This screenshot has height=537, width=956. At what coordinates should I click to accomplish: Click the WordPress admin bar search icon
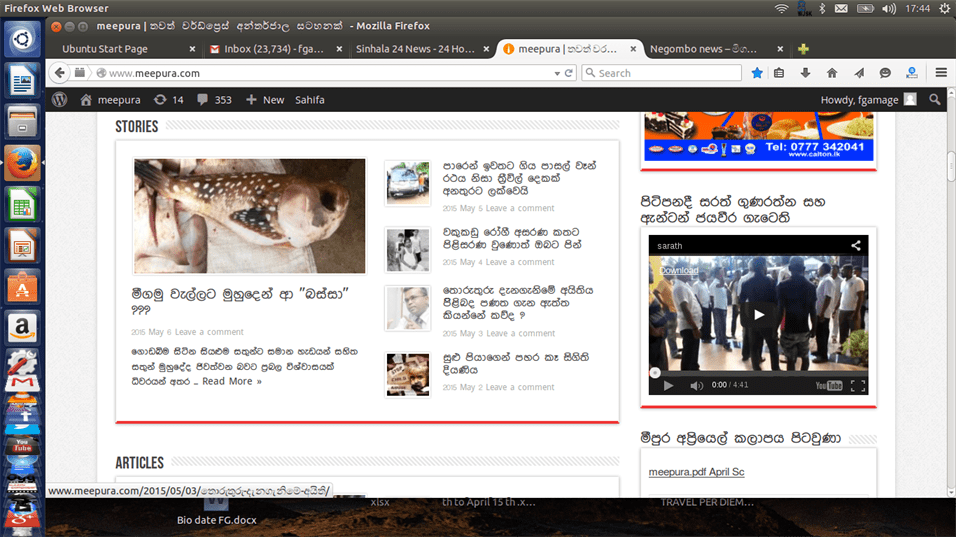934,99
